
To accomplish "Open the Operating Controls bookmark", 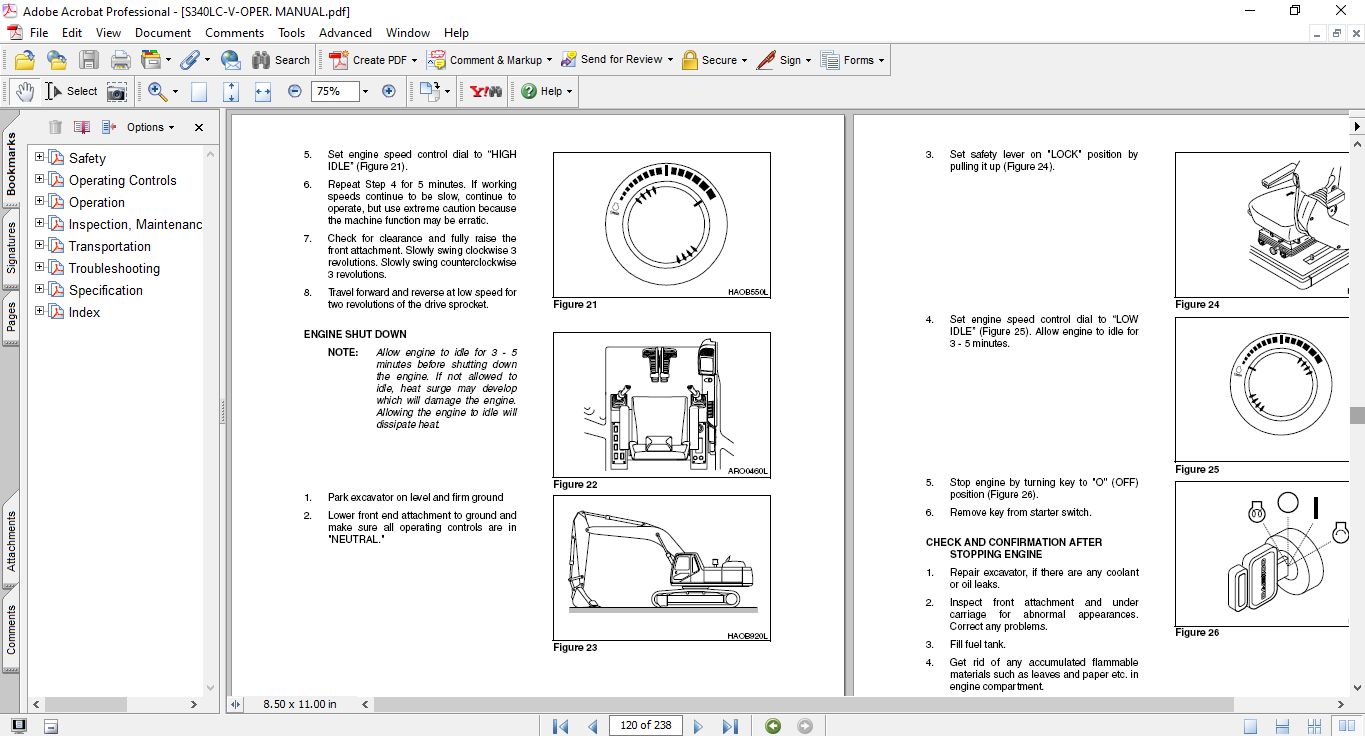I will (x=122, y=180).
